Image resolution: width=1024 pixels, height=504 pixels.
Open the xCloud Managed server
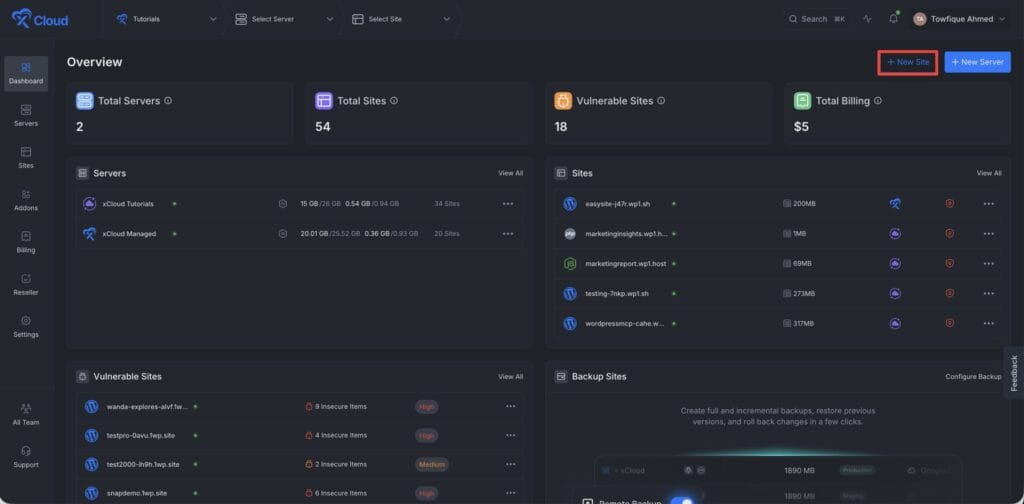tap(129, 234)
